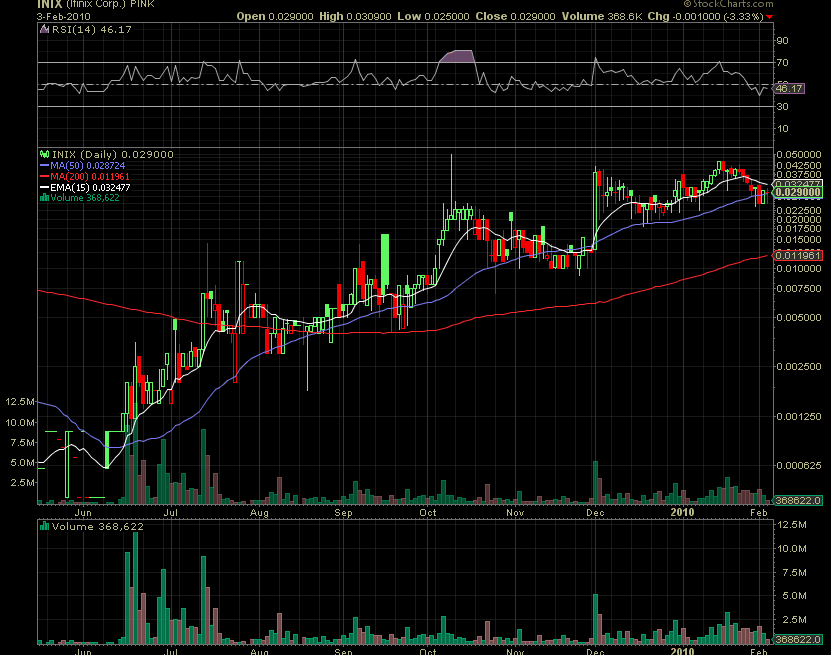Click the 2010 label under the price panel
This screenshot has width=831, height=655.
pos(682,512)
